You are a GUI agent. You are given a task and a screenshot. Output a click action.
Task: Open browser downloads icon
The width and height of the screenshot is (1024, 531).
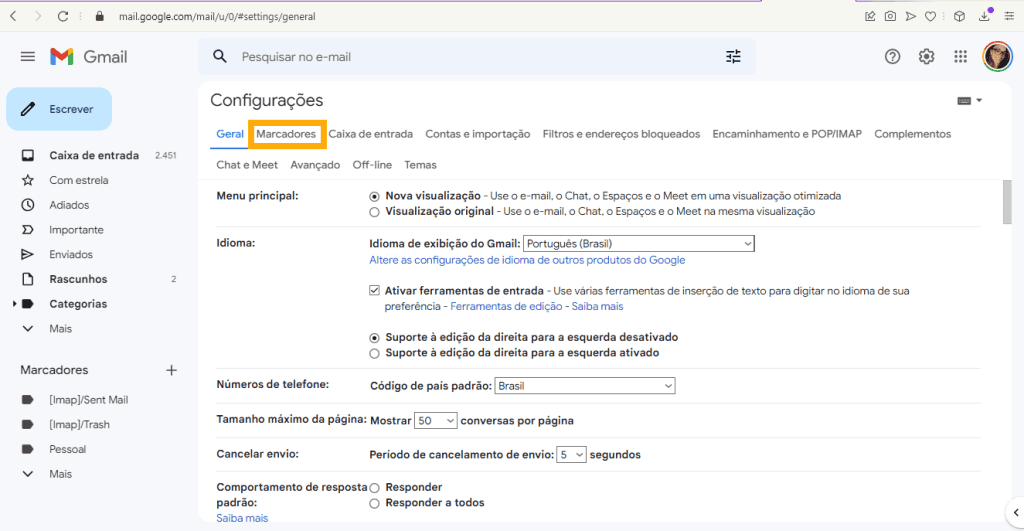point(984,16)
